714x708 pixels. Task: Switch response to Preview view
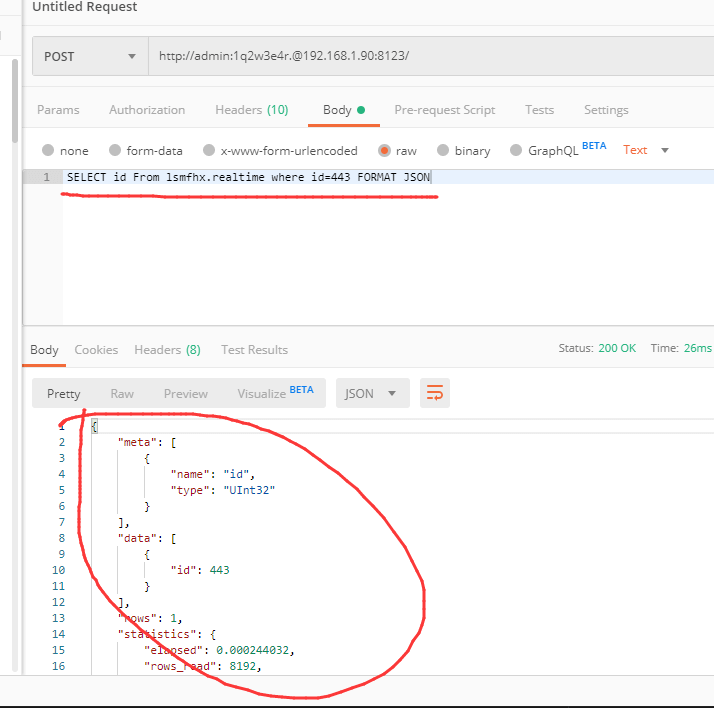[x=186, y=394]
